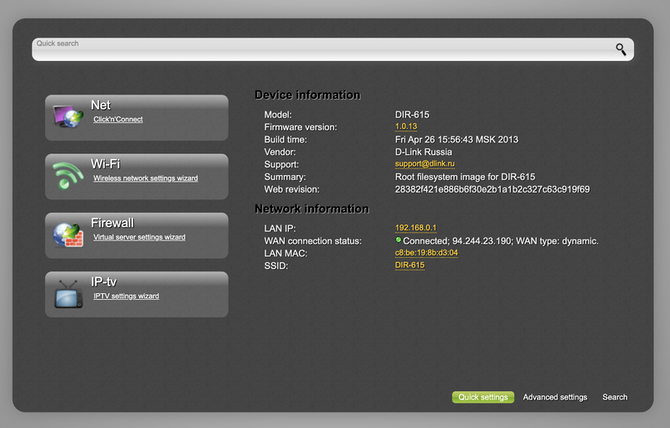Image resolution: width=670 pixels, height=428 pixels.
Task: Click the green WAN connected status dot
Action: tap(398, 240)
